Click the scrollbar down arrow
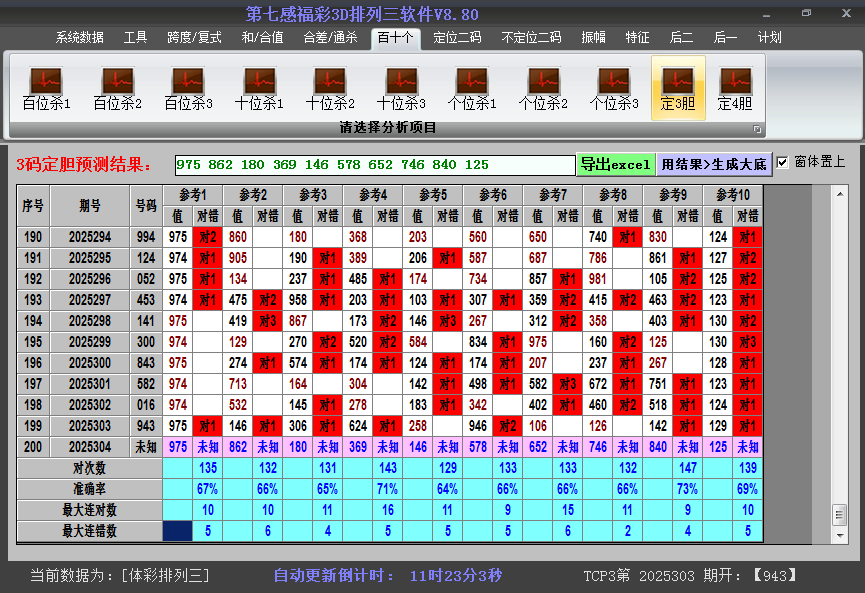Screen dimensions: 865x593 [x=839, y=535]
